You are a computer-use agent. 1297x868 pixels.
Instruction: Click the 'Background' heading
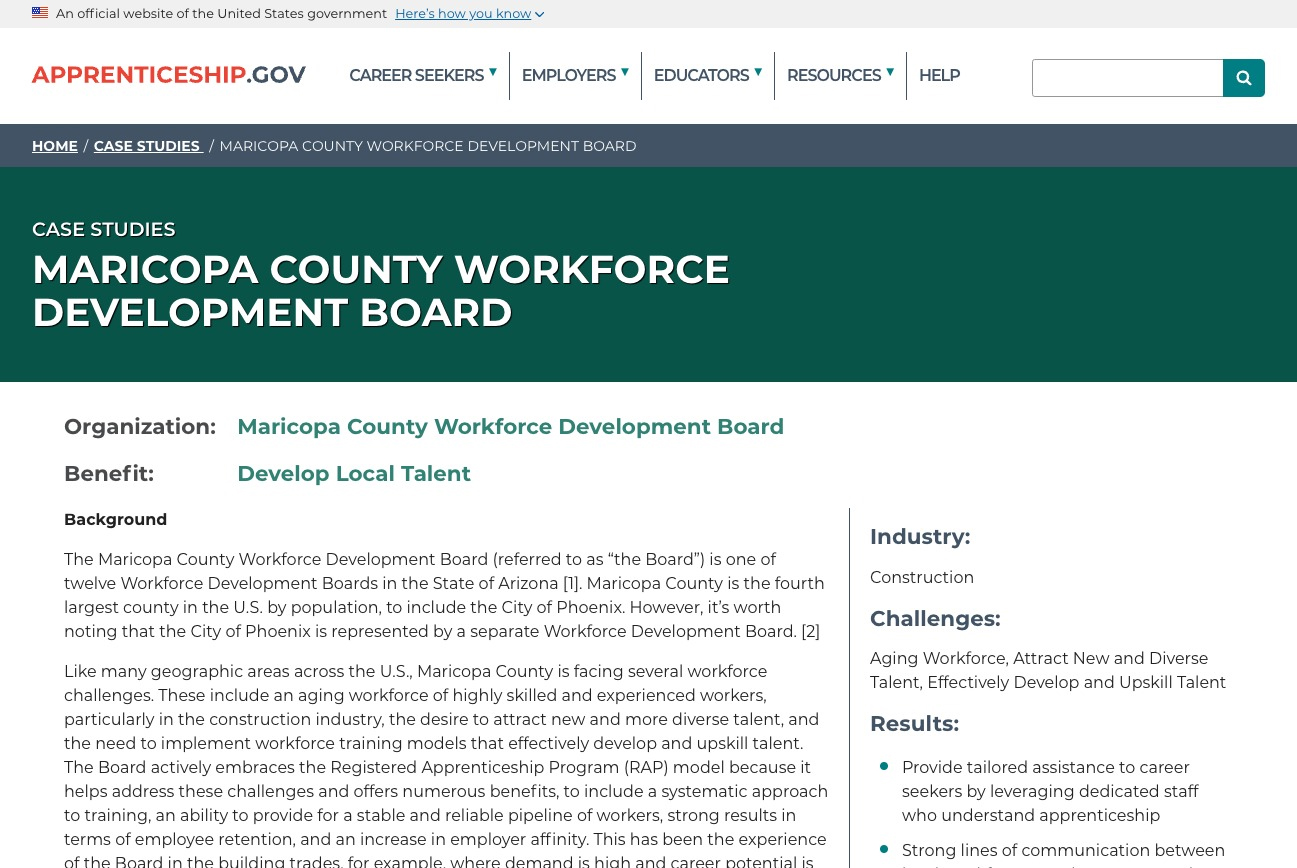pyautogui.click(x=115, y=520)
